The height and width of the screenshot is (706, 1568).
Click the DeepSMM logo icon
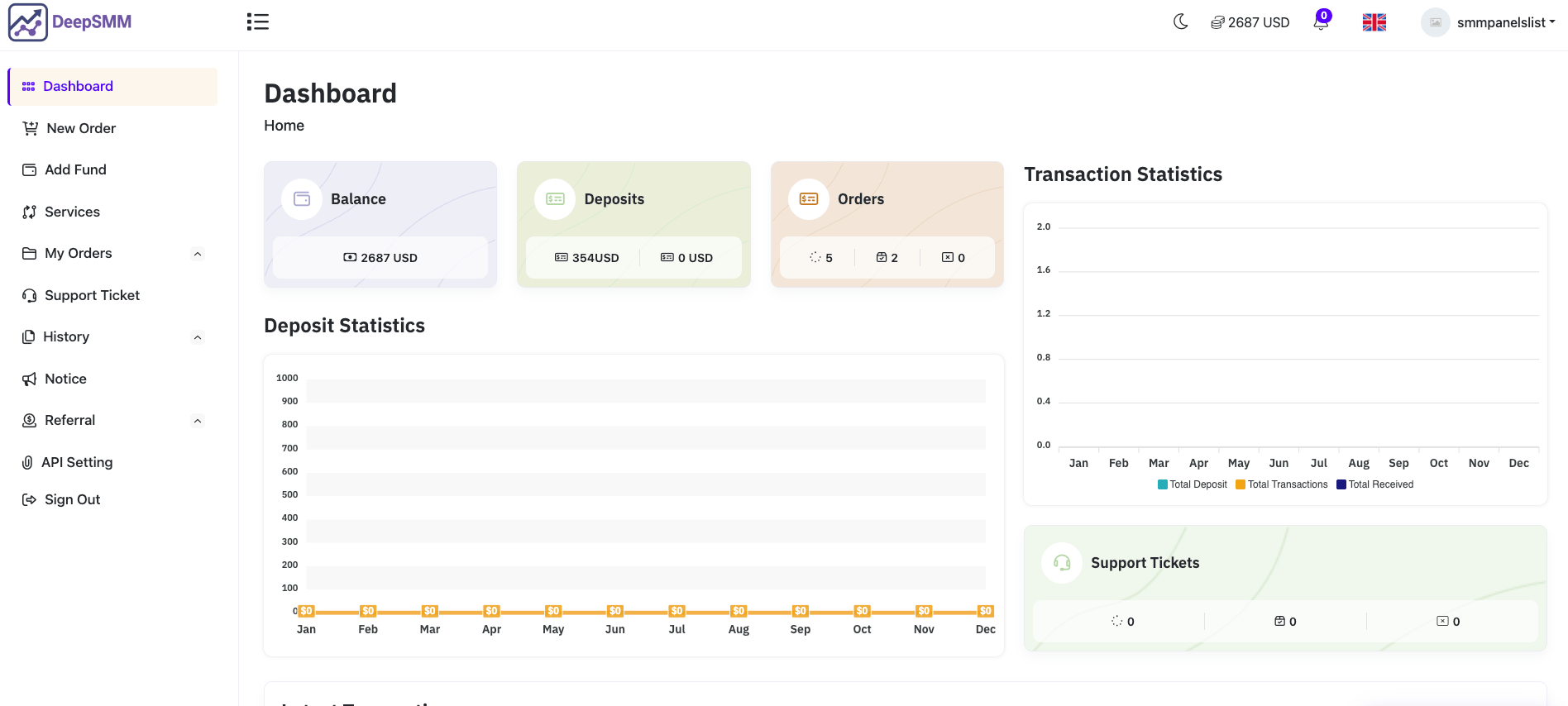click(28, 22)
